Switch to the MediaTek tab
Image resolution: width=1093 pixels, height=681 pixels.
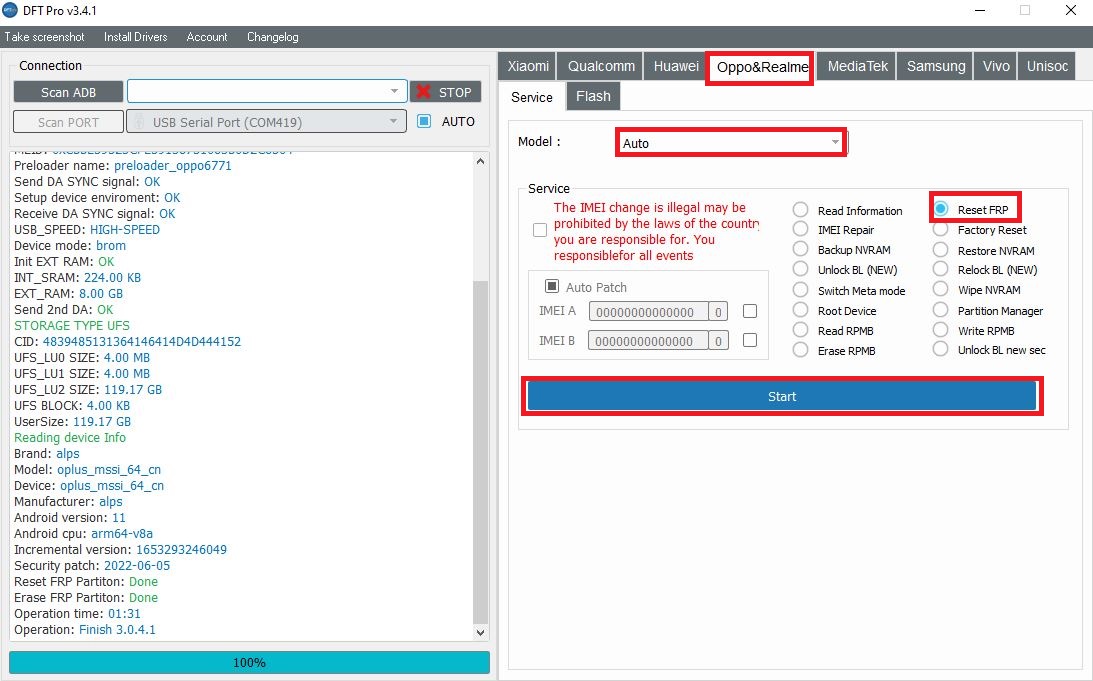(x=857, y=66)
